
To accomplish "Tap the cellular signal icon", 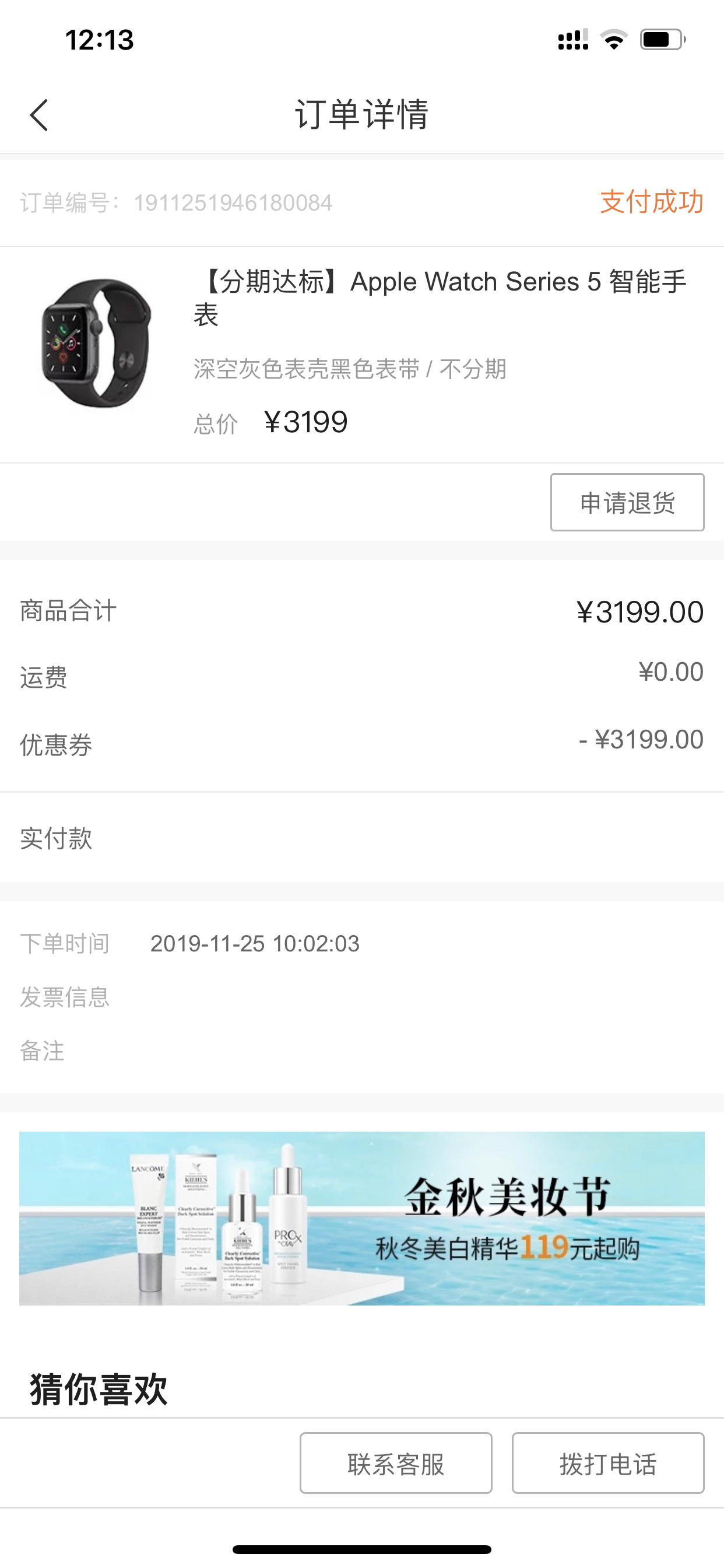I will (x=573, y=40).
